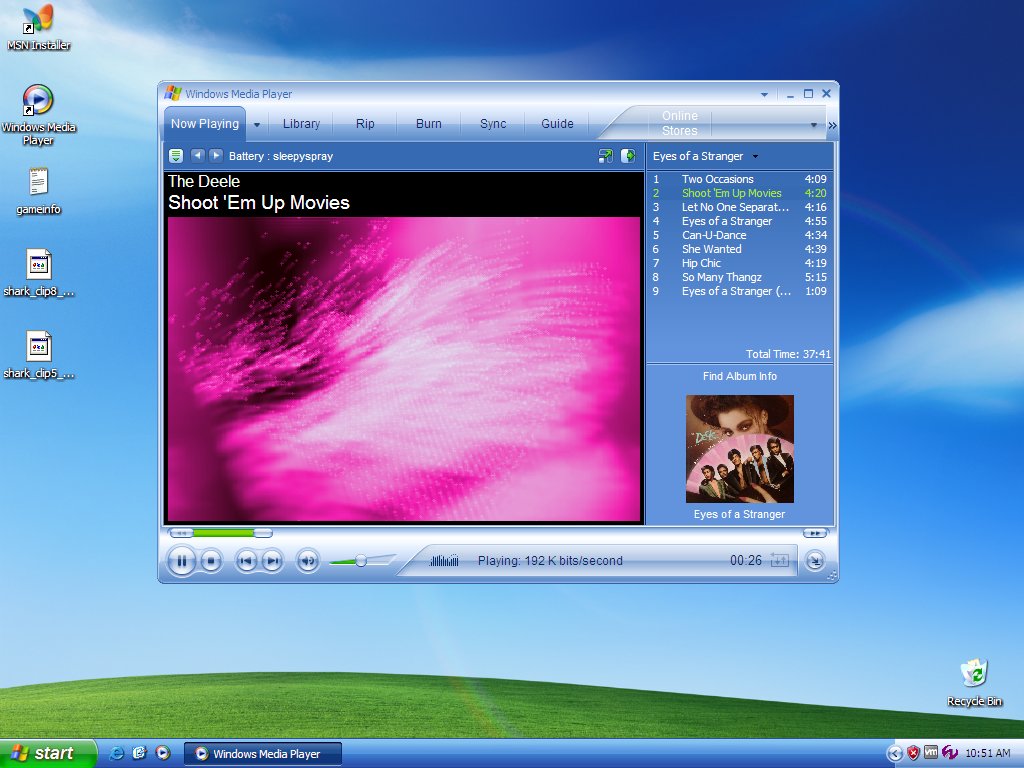This screenshot has width=1024, height=768.
Task: Select the view full screen icon
Action: point(604,156)
